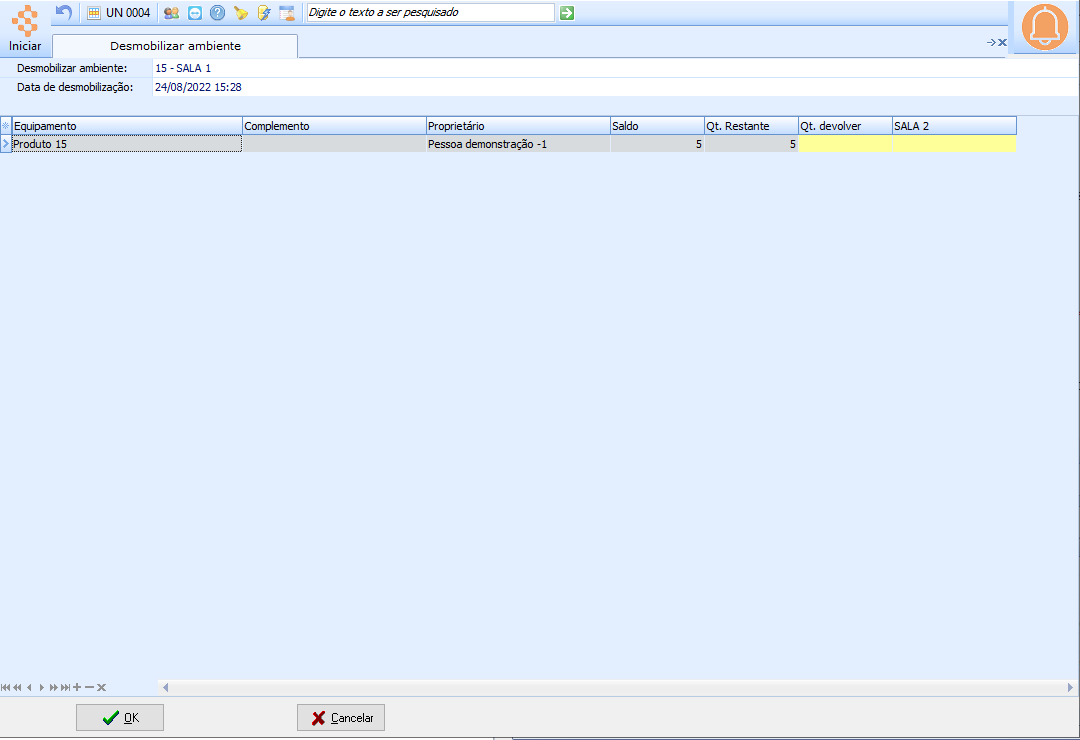
Task: Click the empty Complemento cell of Produto 15
Action: 334,144
